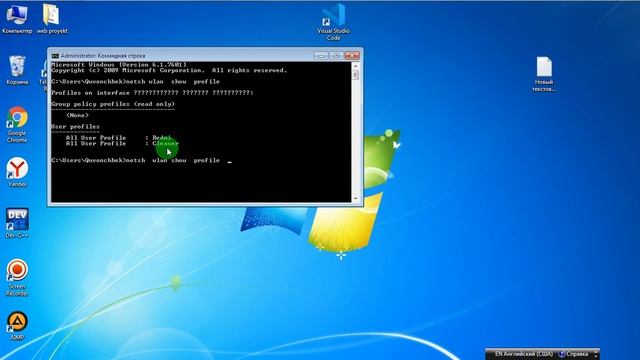Open the Новый текстов... document file
640x360 pixels.
544,74
